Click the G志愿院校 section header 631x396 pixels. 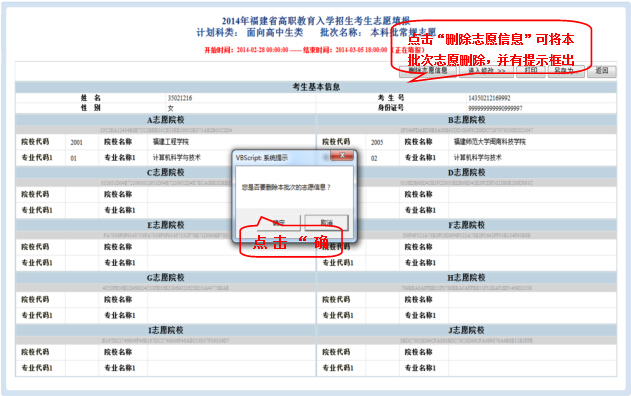[165, 277]
